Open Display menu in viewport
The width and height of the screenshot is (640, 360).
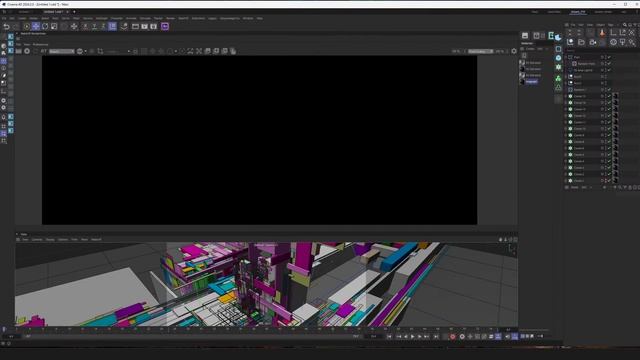[x=50, y=240]
